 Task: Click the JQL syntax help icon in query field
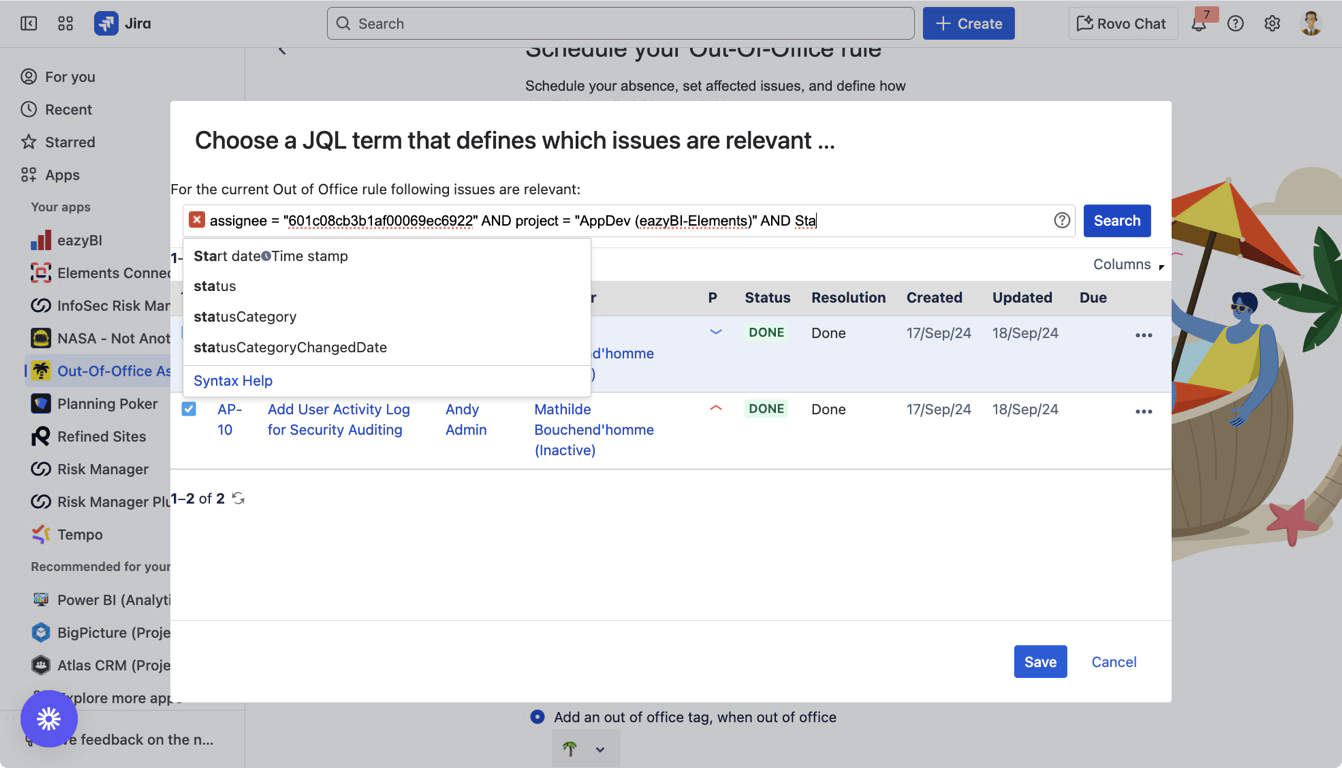tap(1061, 221)
